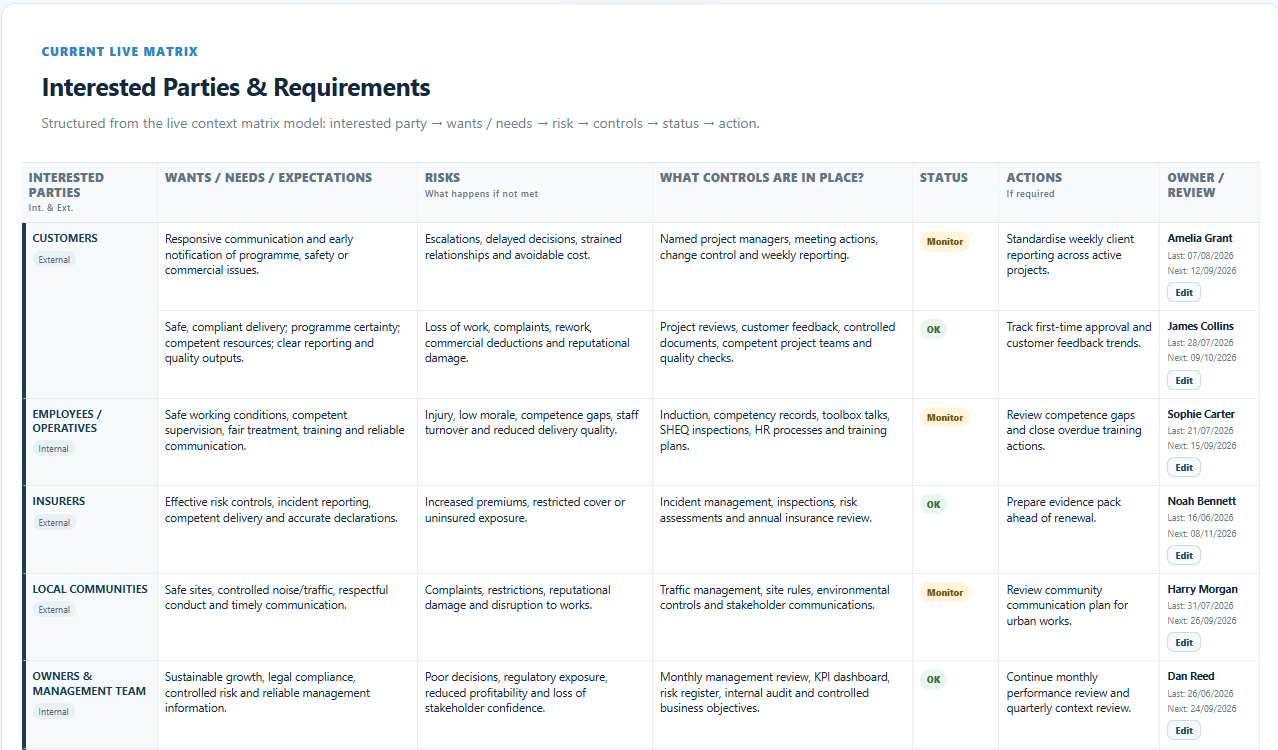Click OK status for Owners & Management Team
This screenshot has height=750, width=1278.
[x=933, y=679]
